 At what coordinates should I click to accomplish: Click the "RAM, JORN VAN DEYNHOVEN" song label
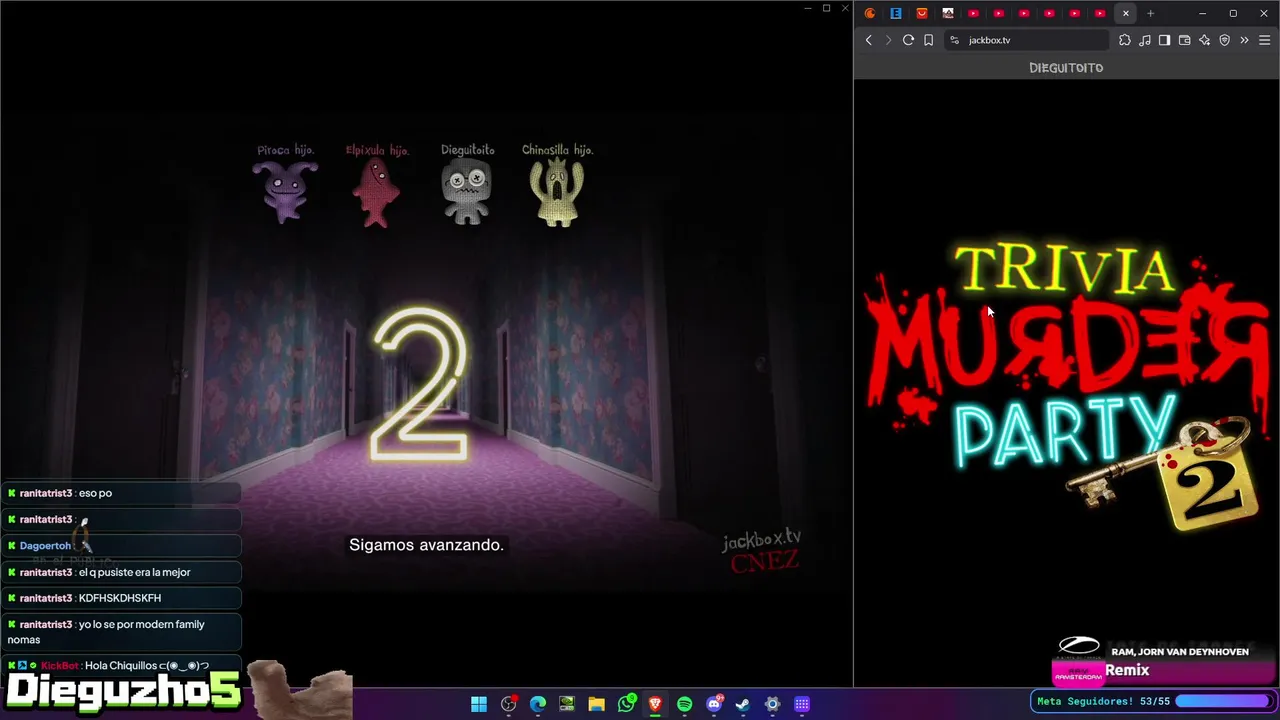pos(1179,652)
